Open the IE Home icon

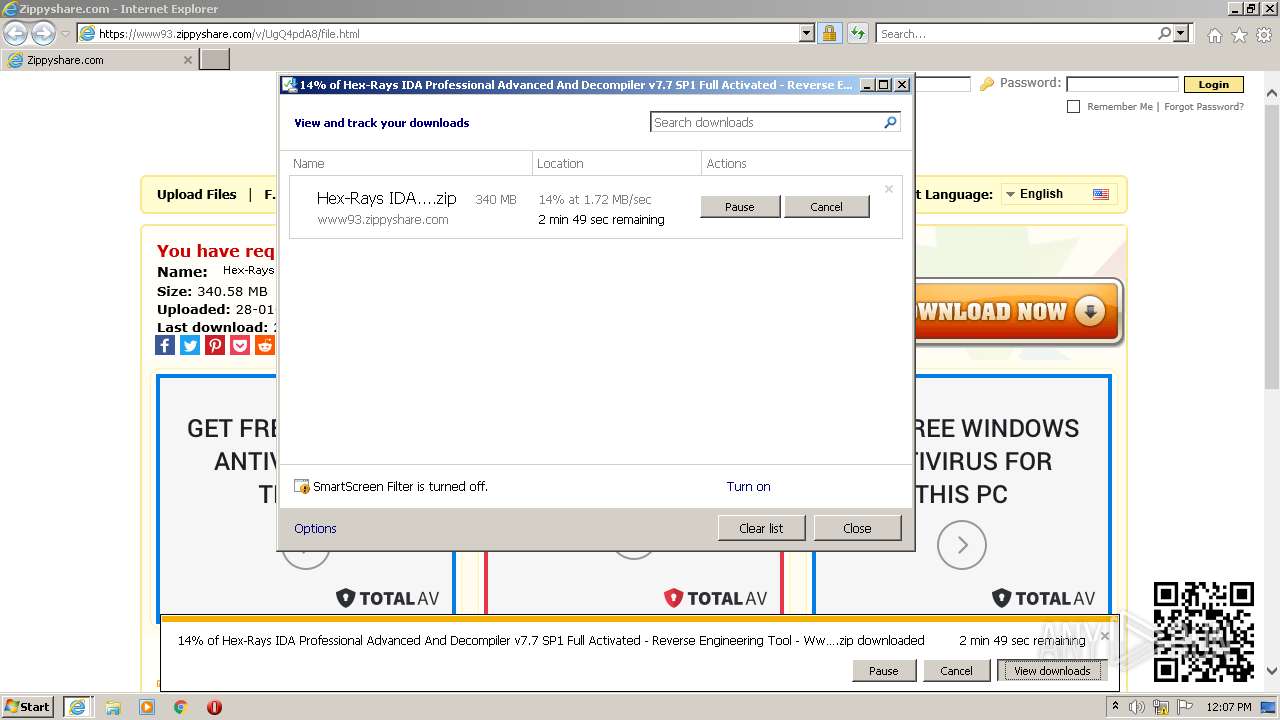pyautogui.click(x=1214, y=35)
